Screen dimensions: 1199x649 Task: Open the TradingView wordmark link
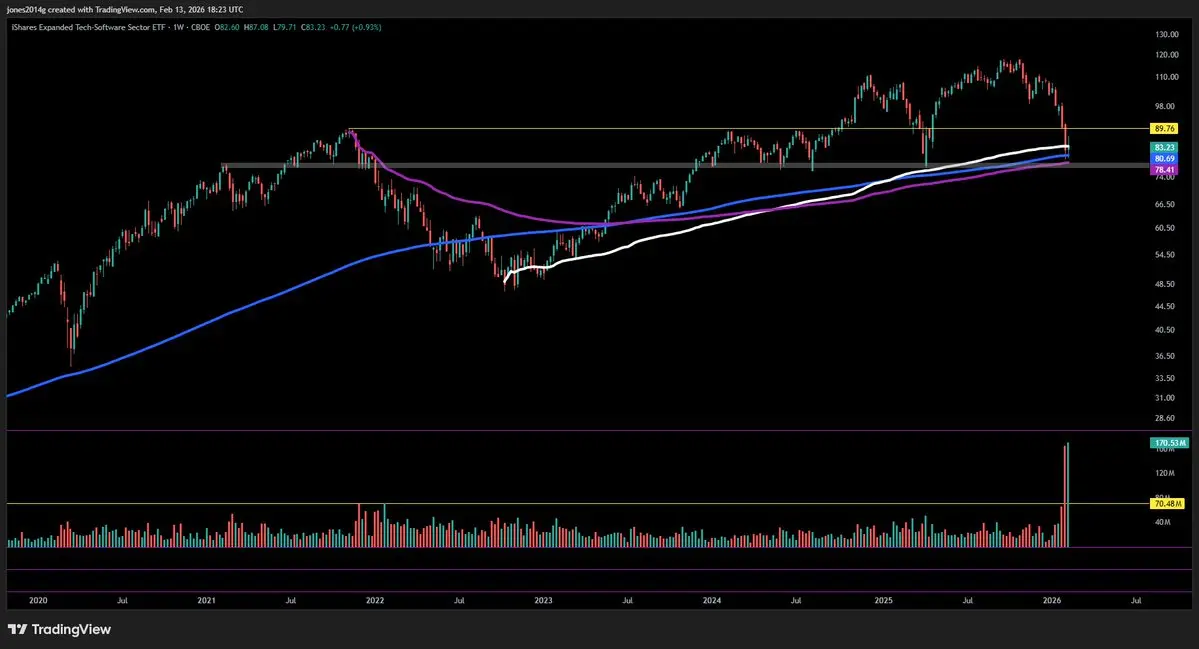pyautogui.click(x=71, y=629)
